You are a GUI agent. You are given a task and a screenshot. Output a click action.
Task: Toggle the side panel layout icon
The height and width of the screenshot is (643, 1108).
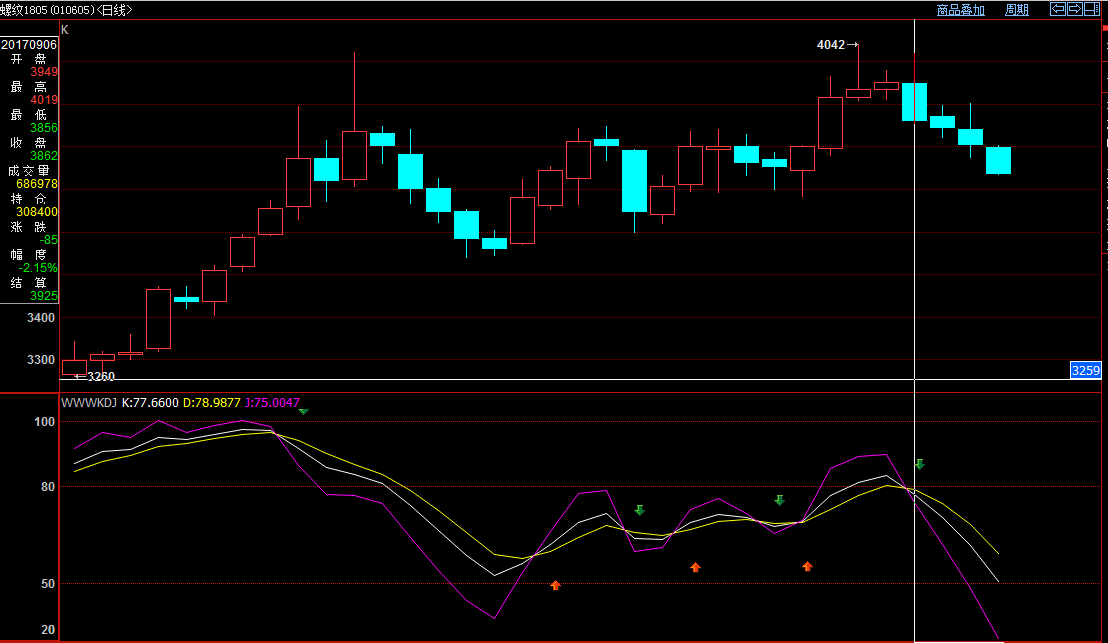pyautogui.click(x=1093, y=9)
